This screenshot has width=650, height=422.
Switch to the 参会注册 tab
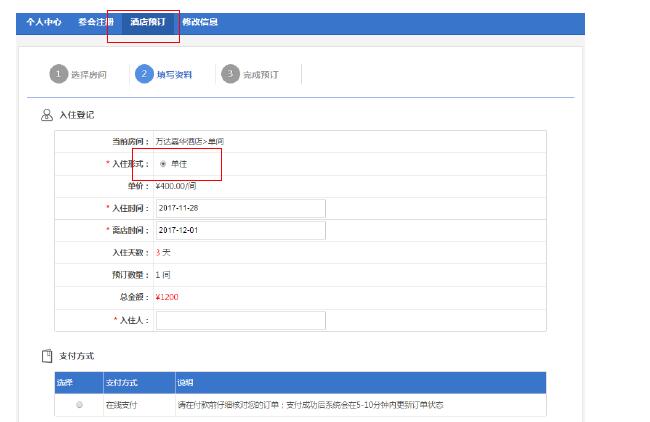[96, 22]
